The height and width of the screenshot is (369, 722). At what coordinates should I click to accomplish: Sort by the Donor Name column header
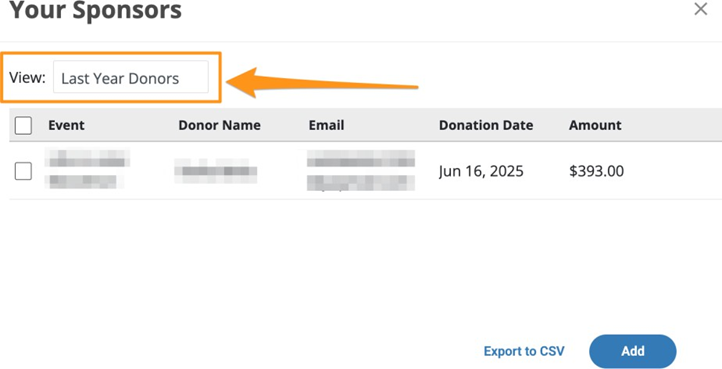tap(220, 125)
